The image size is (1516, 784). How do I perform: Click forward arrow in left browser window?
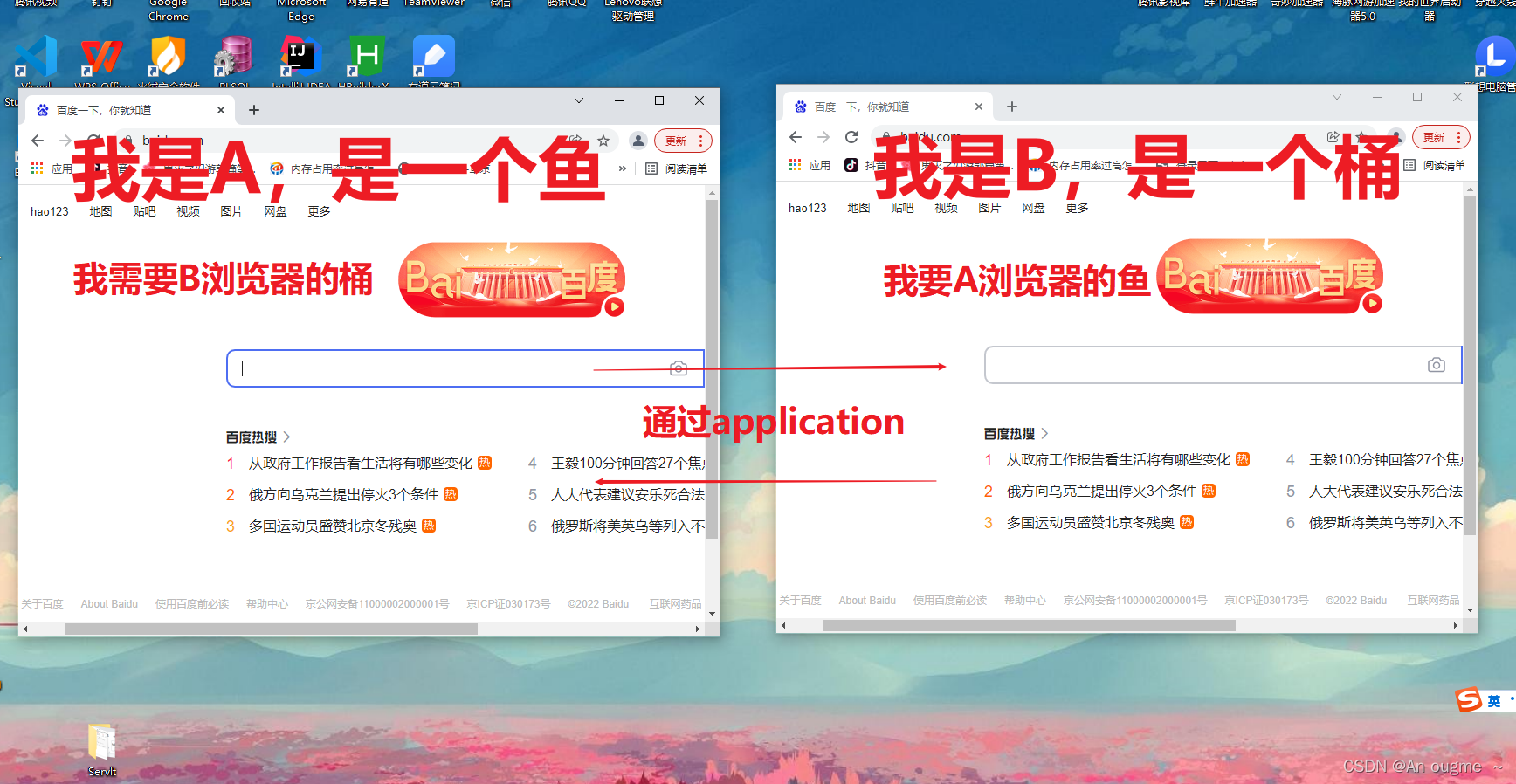(65, 141)
